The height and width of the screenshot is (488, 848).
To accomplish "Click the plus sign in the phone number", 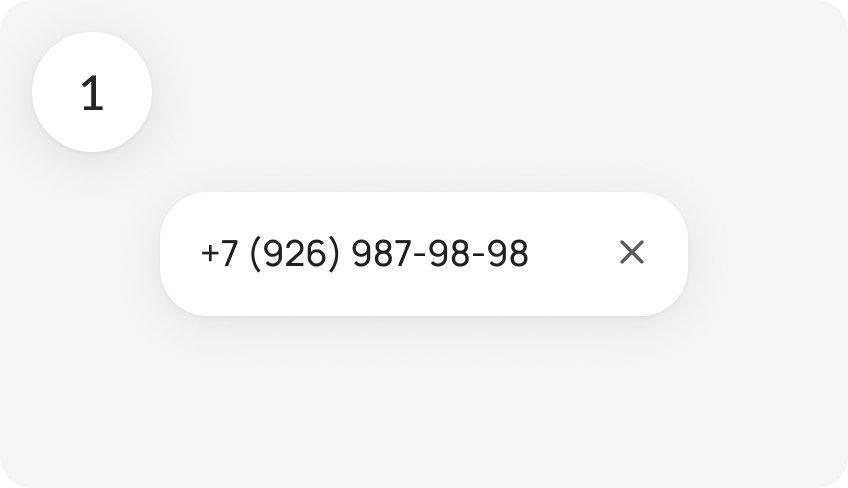I will [x=209, y=253].
